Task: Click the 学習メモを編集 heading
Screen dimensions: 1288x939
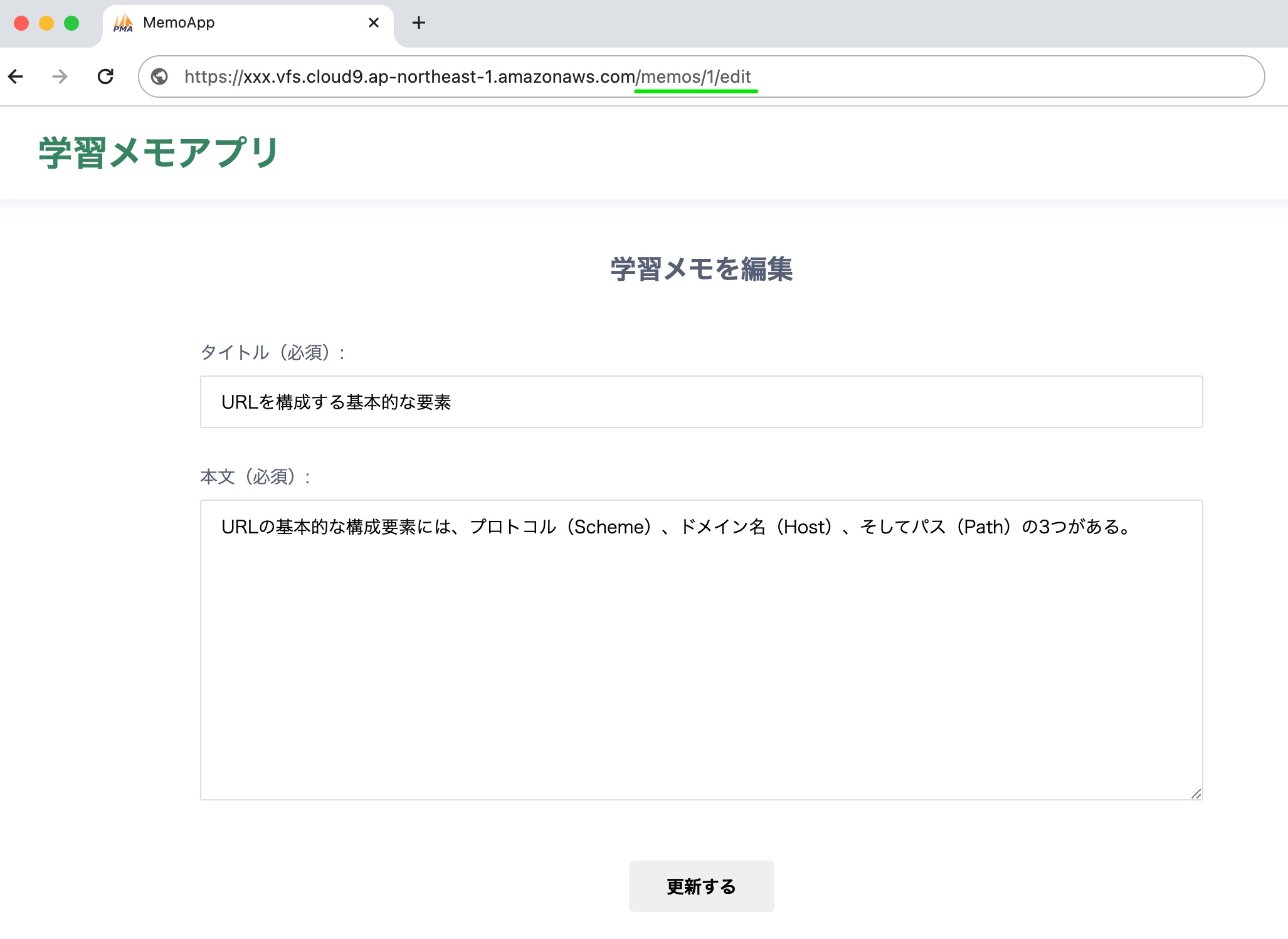Action: point(701,270)
